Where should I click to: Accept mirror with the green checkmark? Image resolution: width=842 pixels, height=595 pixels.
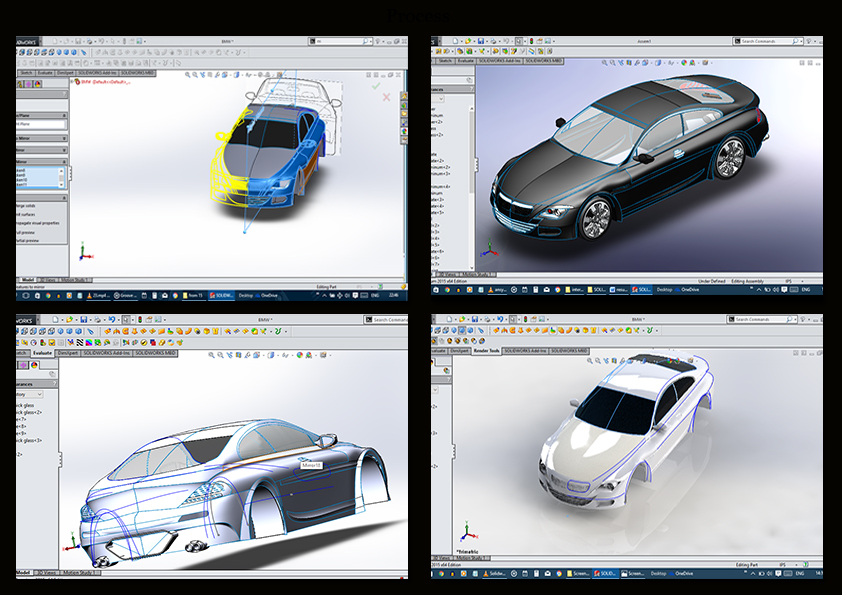(x=376, y=85)
